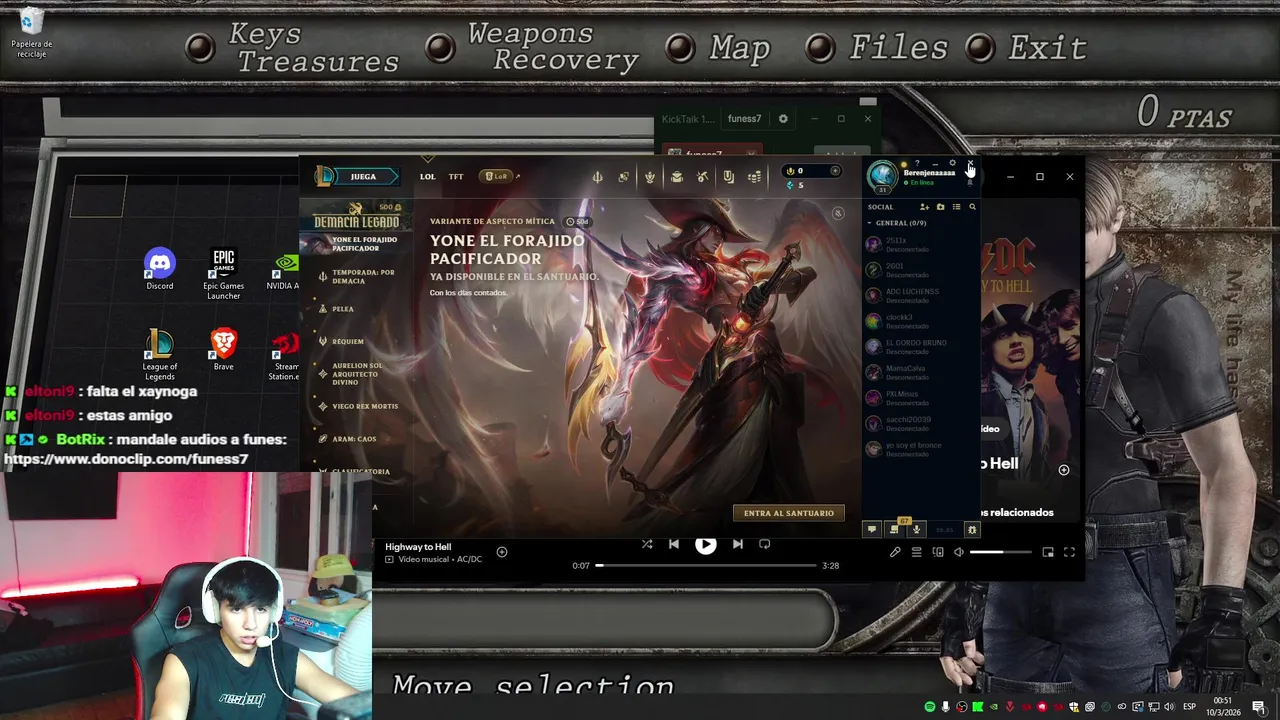
Task: Open the mini player icon
Action: (1048, 552)
